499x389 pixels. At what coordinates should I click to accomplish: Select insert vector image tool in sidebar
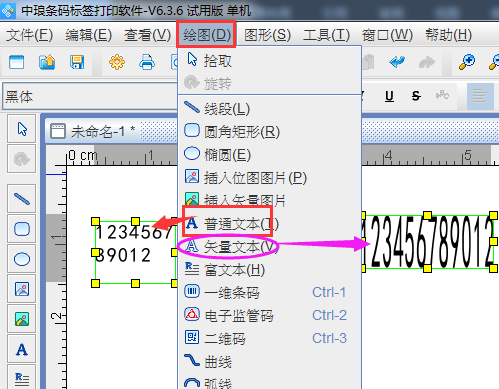pyautogui.click(x=22, y=319)
